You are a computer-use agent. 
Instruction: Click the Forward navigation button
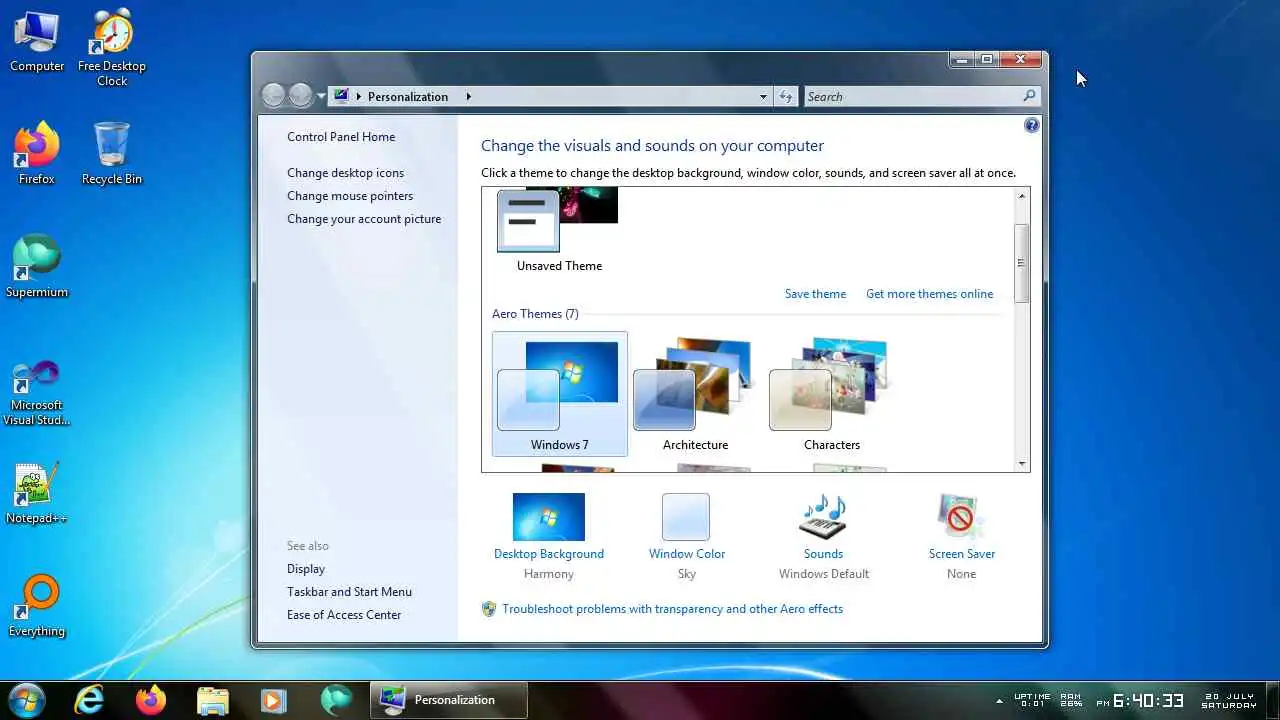[x=300, y=96]
